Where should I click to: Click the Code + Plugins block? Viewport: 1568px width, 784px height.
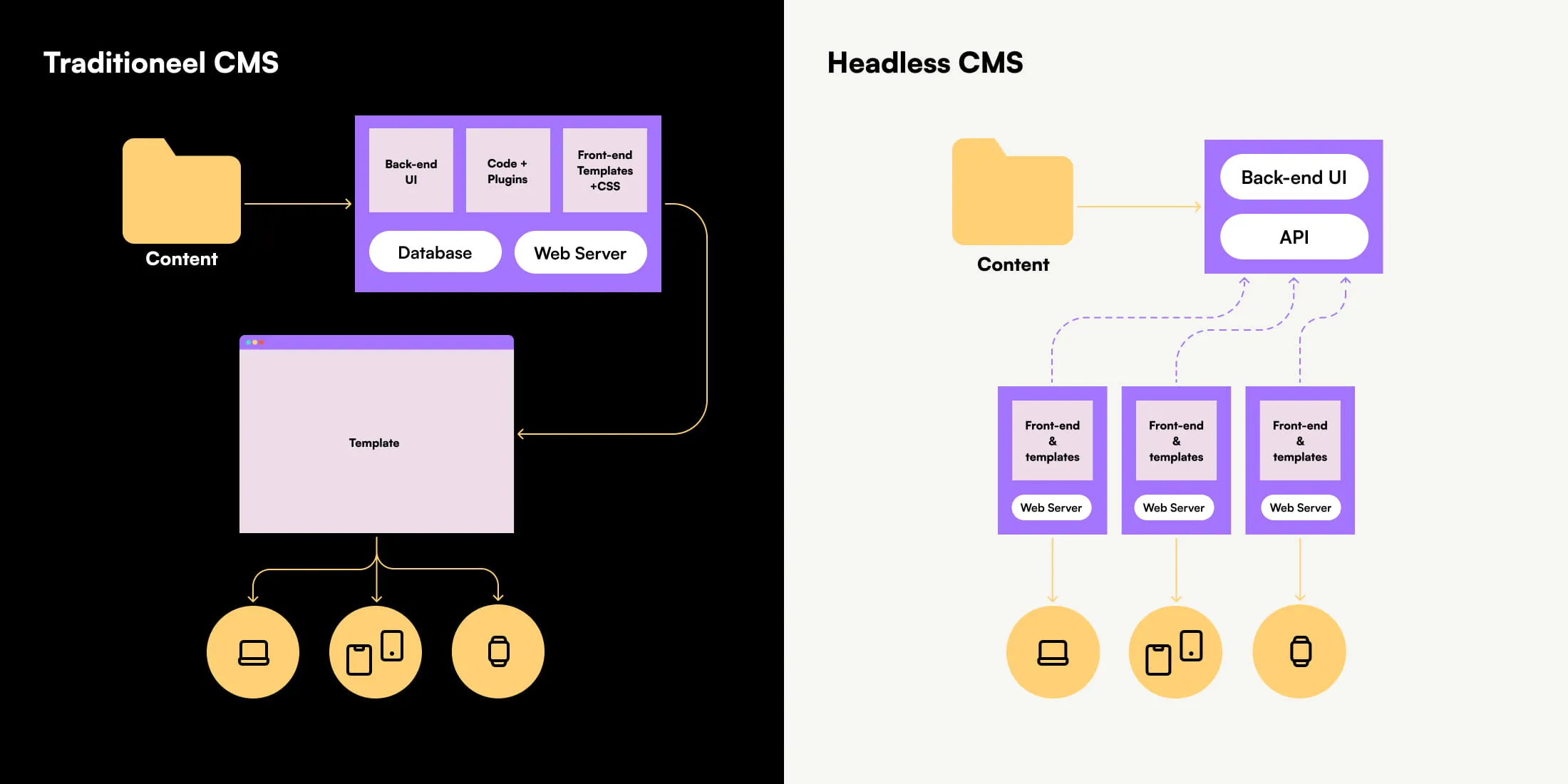507,170
